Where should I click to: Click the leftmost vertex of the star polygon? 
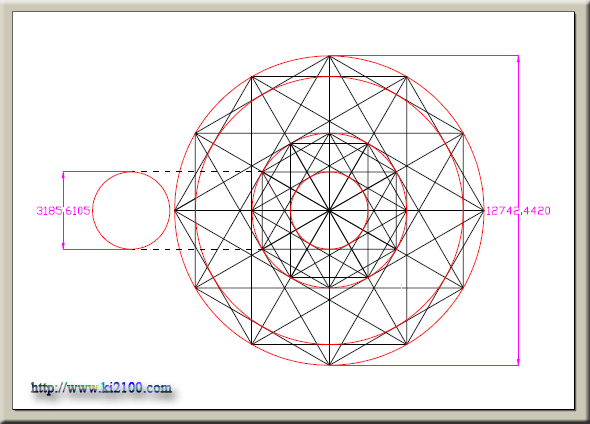pyautogui.click(x=175, y=210)
